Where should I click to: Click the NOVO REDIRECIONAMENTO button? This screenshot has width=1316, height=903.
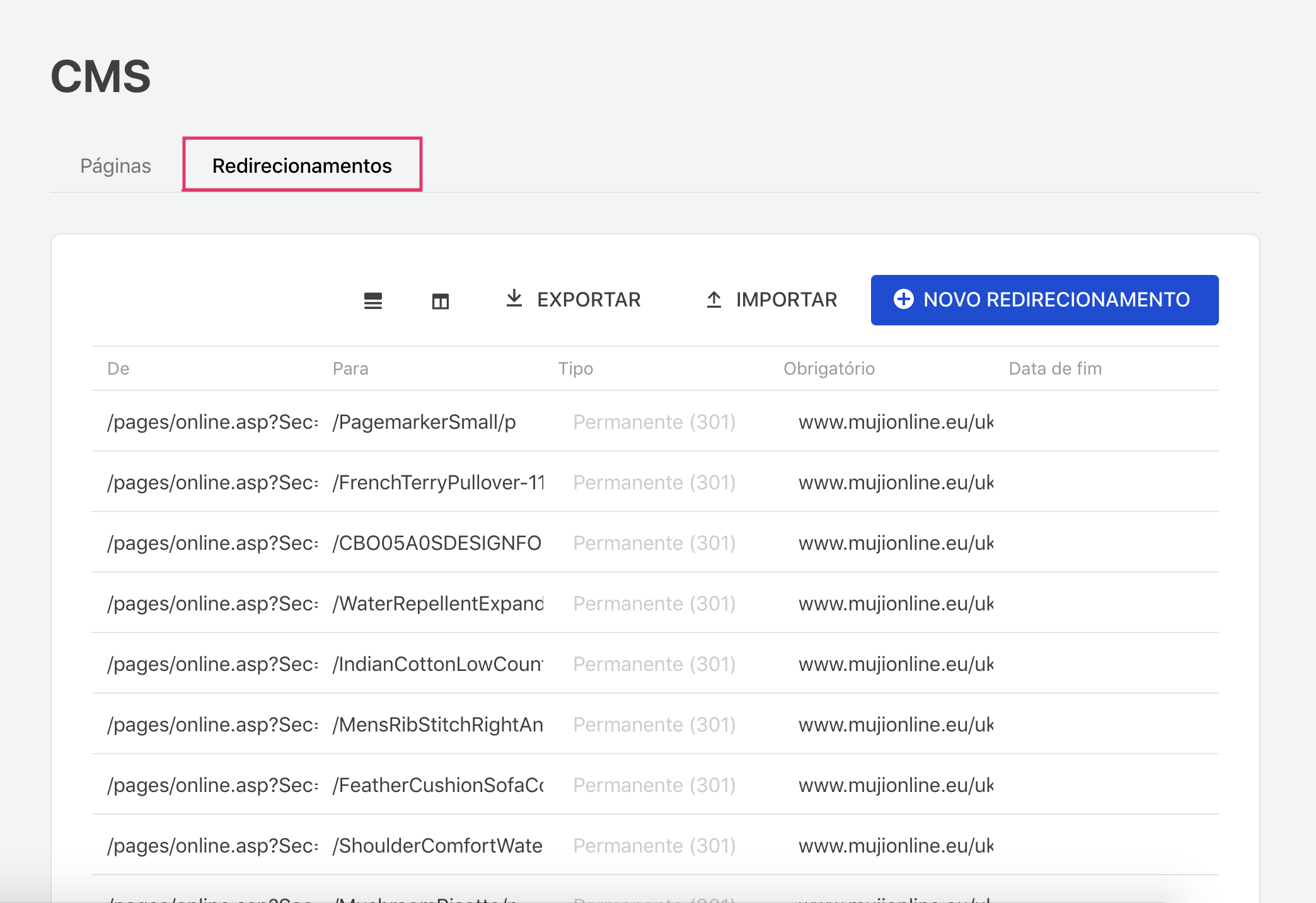[1044, 300]
